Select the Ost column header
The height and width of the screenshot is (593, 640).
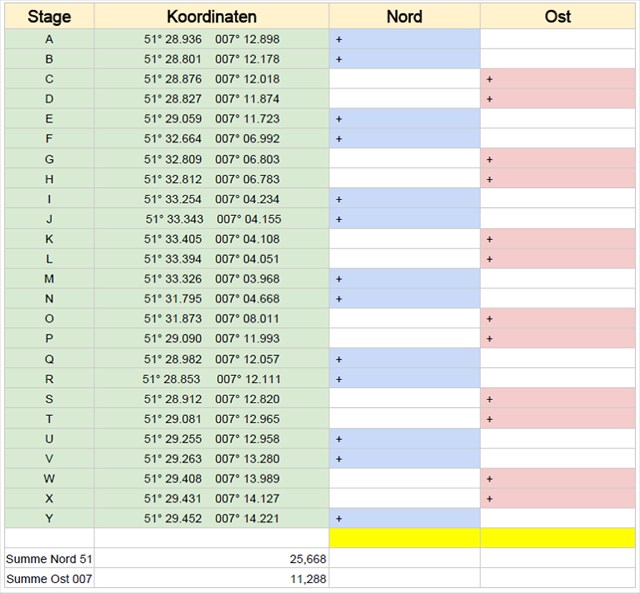(557, 16)
